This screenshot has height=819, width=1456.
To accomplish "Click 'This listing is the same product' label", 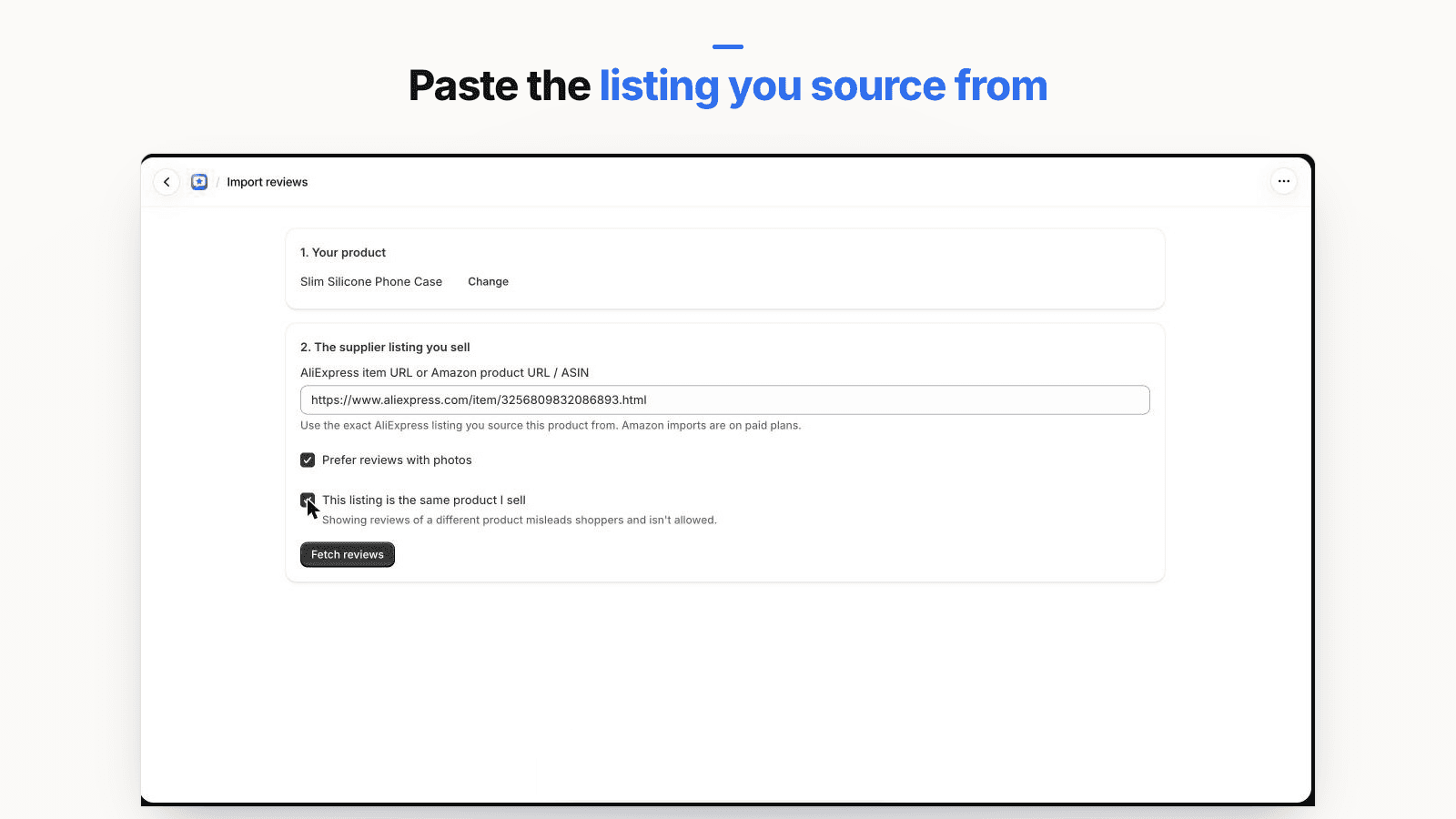I will point(424,500).
